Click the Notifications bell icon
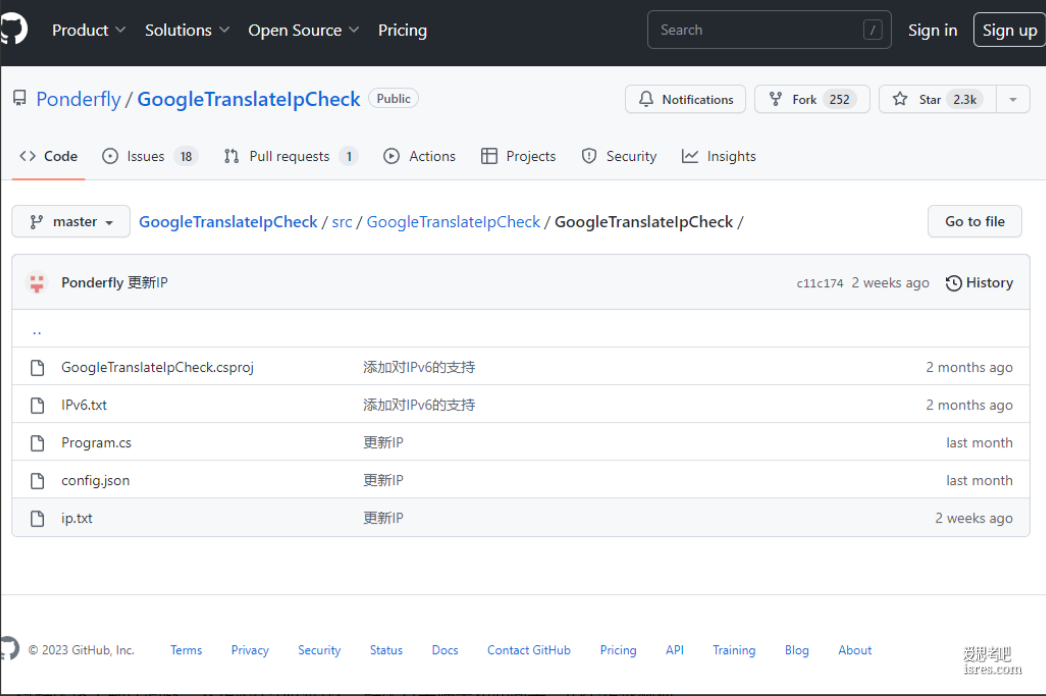This screenshot has width=1046, height=696. click(x=646, y=99)
